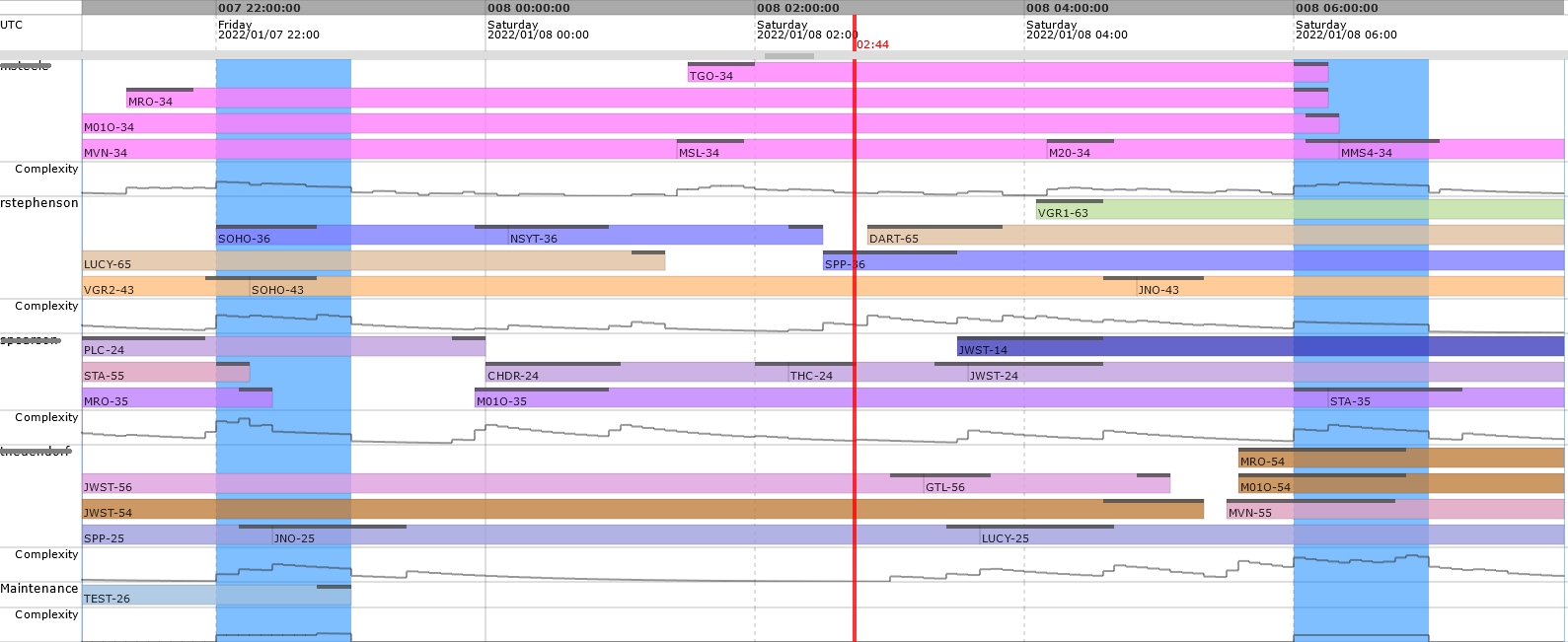1568x642 pixels.
Task: Click the Saturday 2022/01/08 00:00 date label
Action: 538,30
